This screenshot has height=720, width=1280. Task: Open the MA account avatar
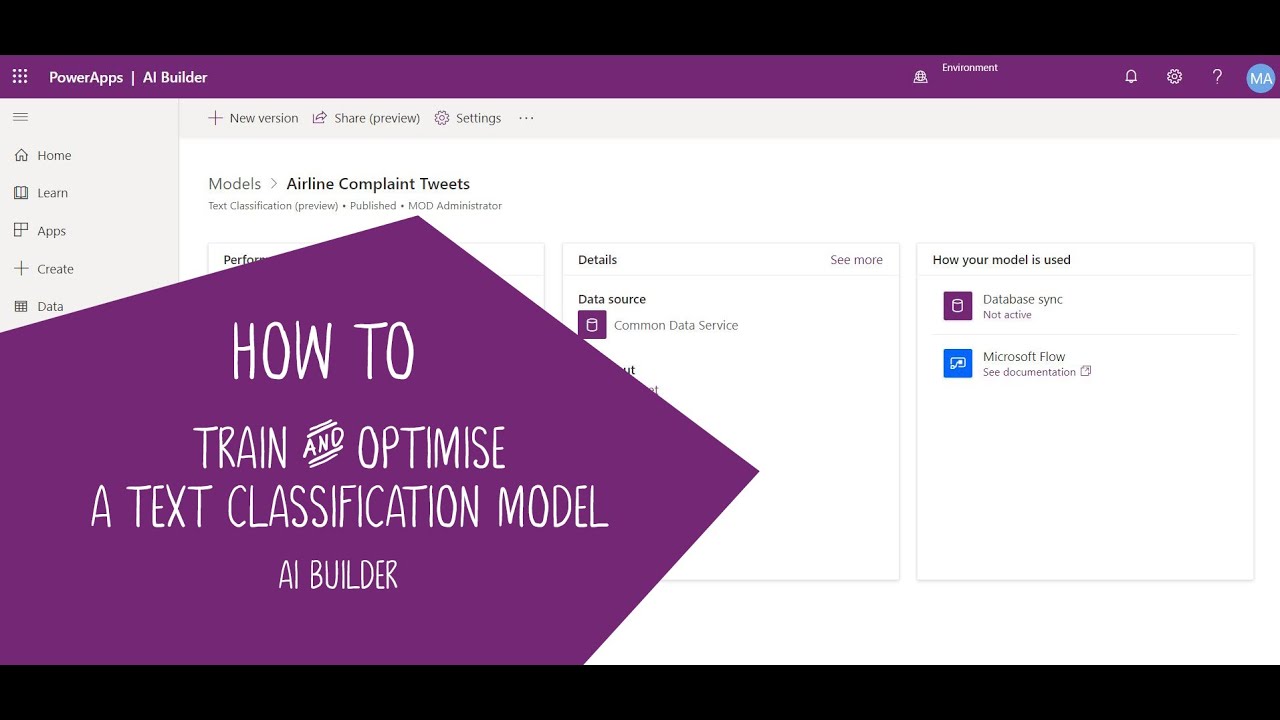tap(1261, 78)
